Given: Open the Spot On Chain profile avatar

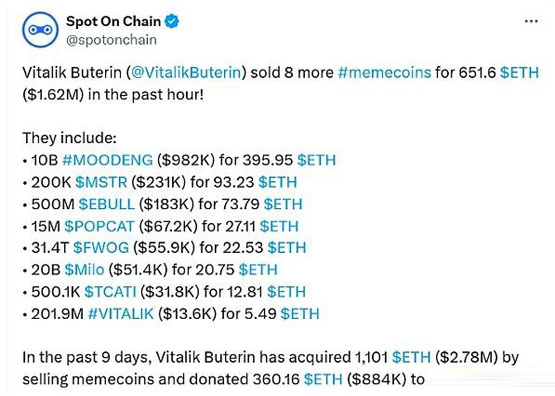Looking at the screenshot, I should (x=40, y=30).
